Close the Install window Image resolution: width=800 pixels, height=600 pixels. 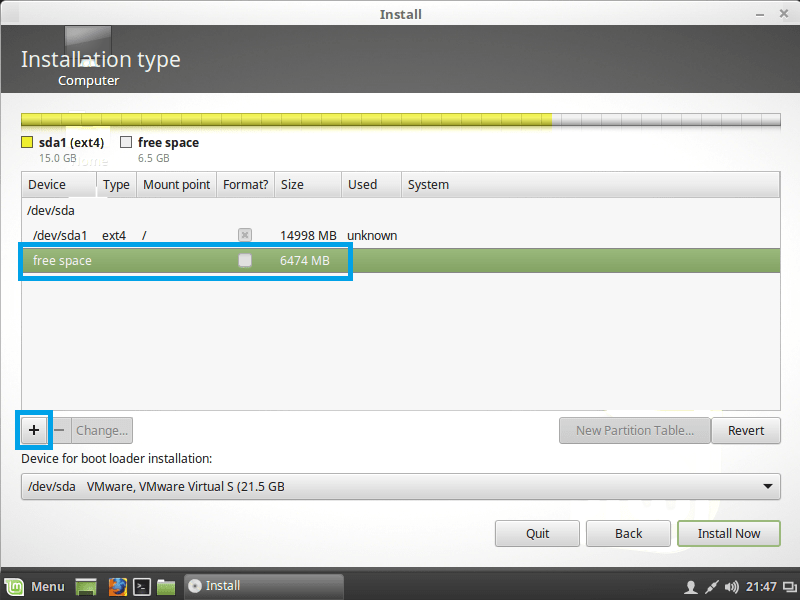tap(784, 14)
